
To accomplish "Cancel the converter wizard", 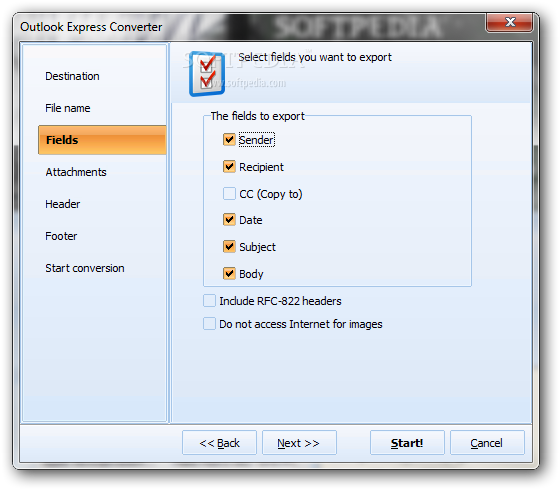I will [487, 443].
